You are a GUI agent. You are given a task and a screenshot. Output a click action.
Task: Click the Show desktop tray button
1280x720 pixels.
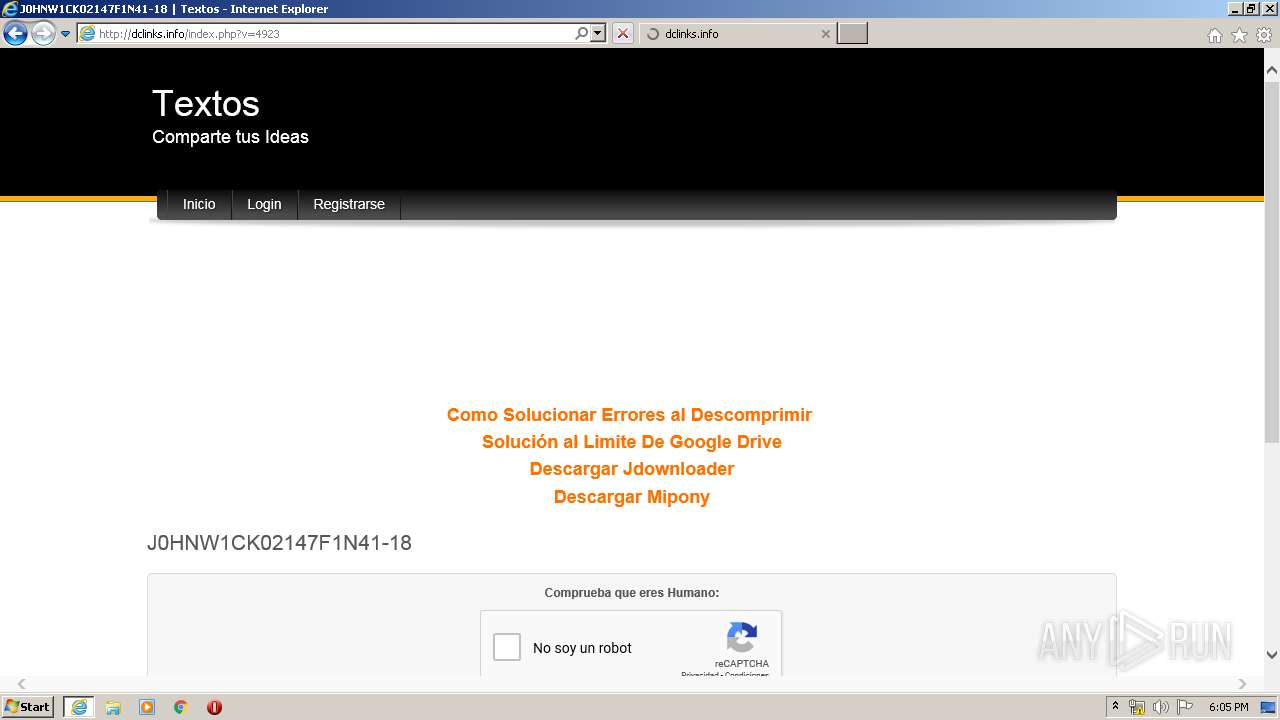[1269, 707]
